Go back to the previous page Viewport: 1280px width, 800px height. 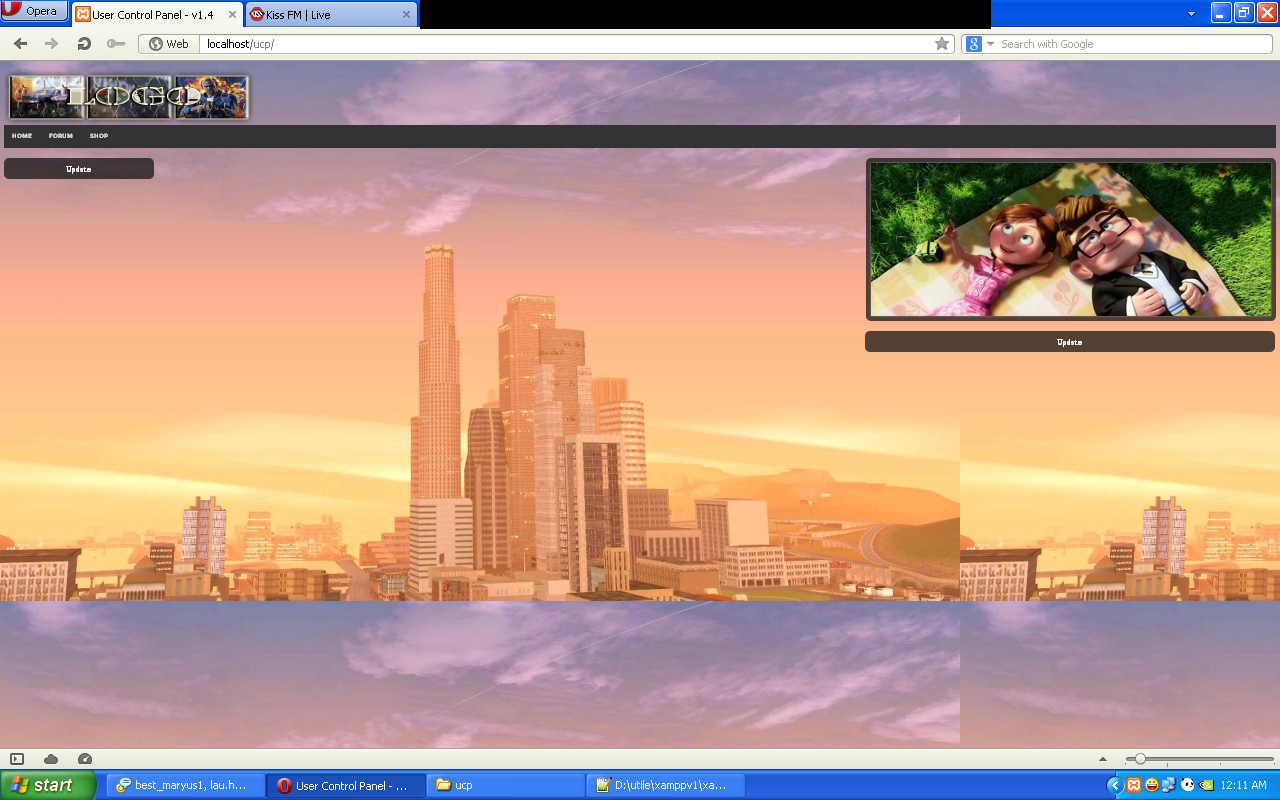click(x=20, y=44)
